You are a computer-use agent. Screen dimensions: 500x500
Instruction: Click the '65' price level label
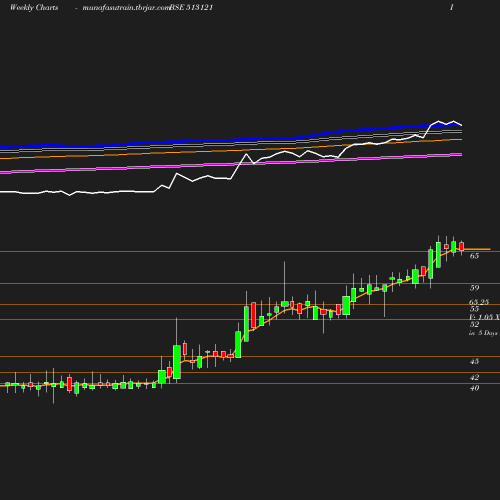[x=474, y=256]
